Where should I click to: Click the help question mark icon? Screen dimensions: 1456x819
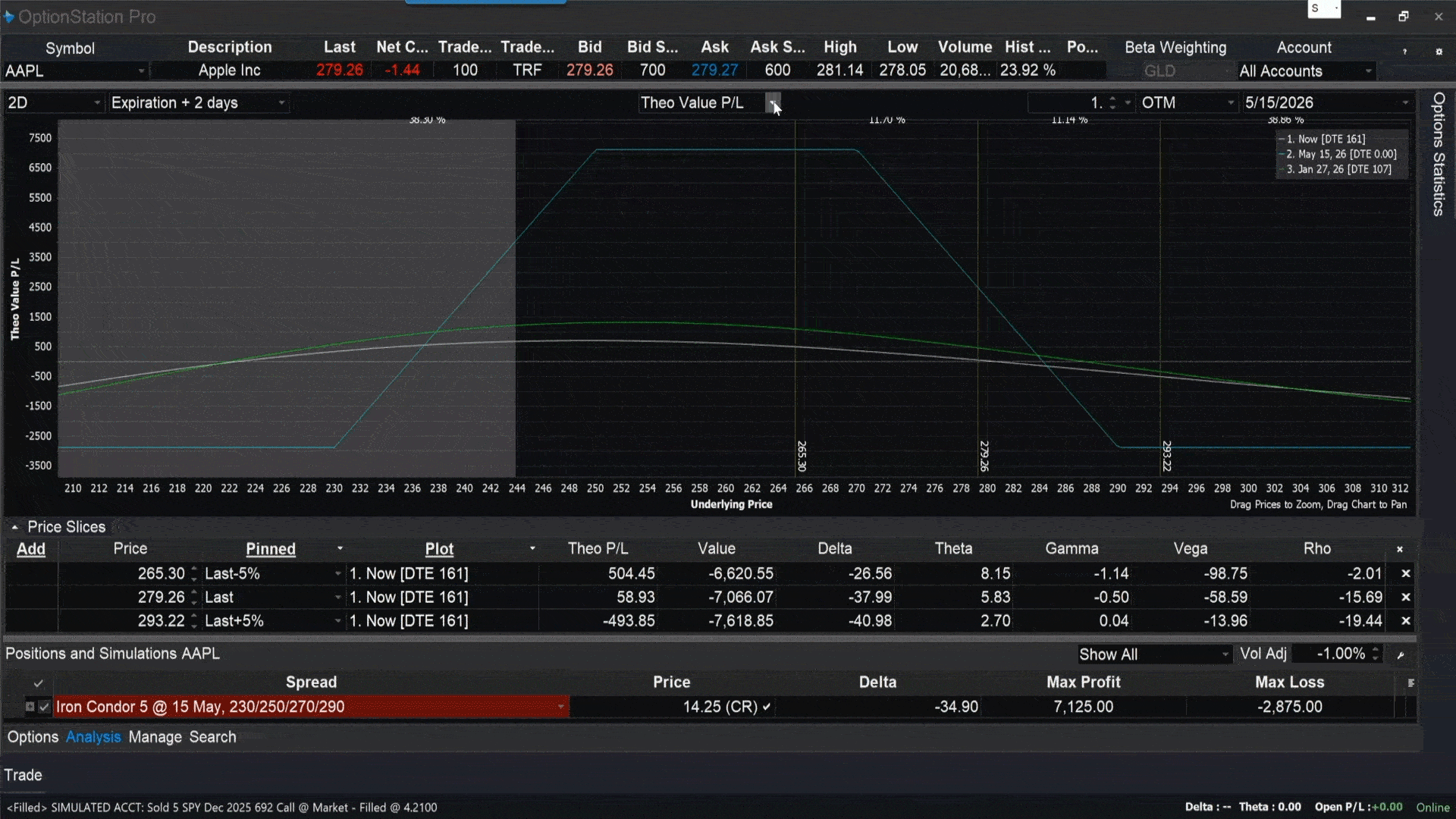1404,52
